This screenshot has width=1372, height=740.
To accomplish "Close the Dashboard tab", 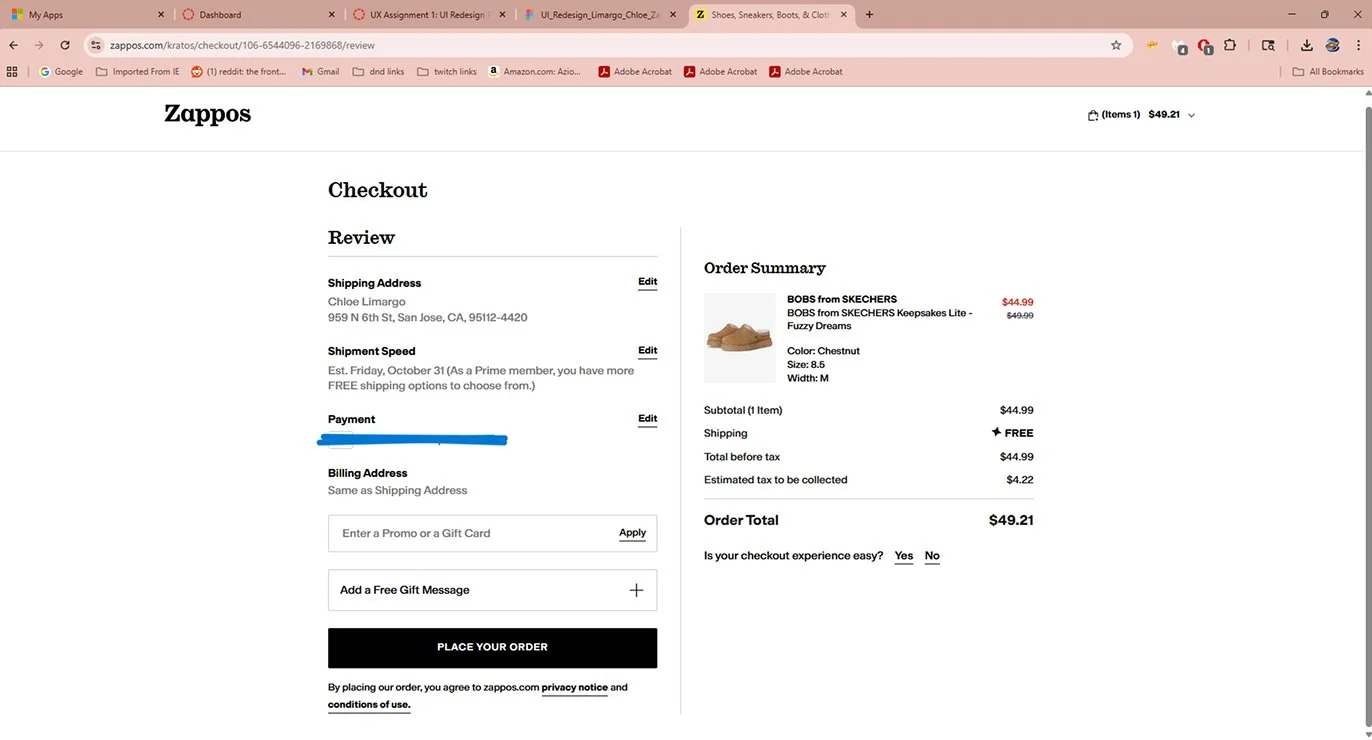I will point(332,15).
